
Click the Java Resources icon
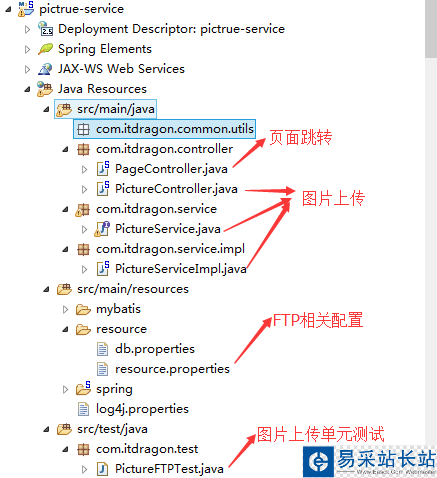tap(45, 89)
